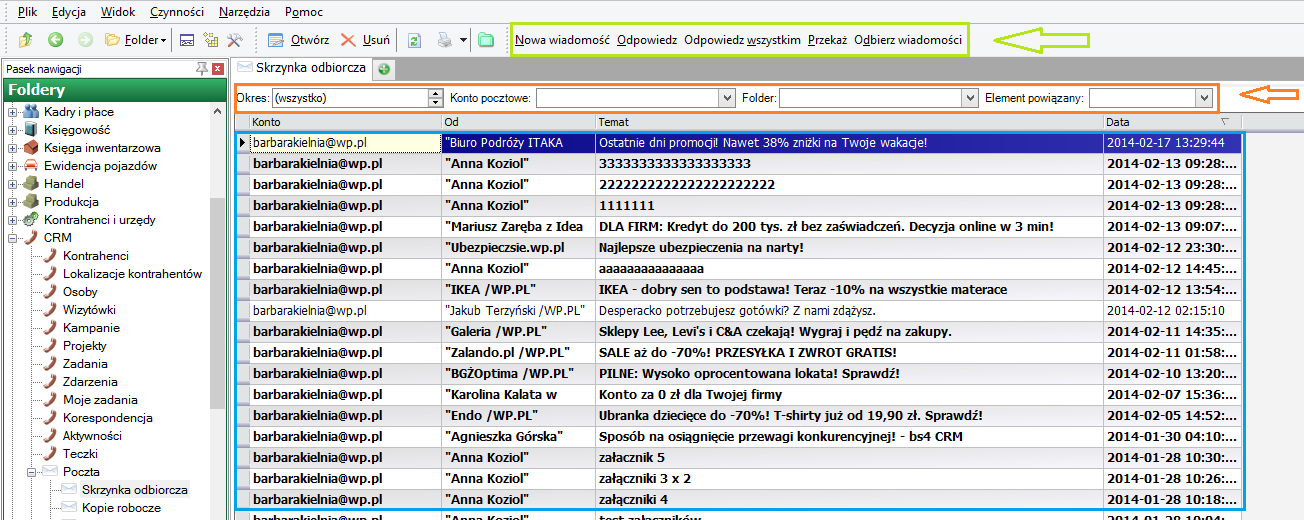Click the printer icon
Screen dimensions: 1304x520
tap(445, 40)
